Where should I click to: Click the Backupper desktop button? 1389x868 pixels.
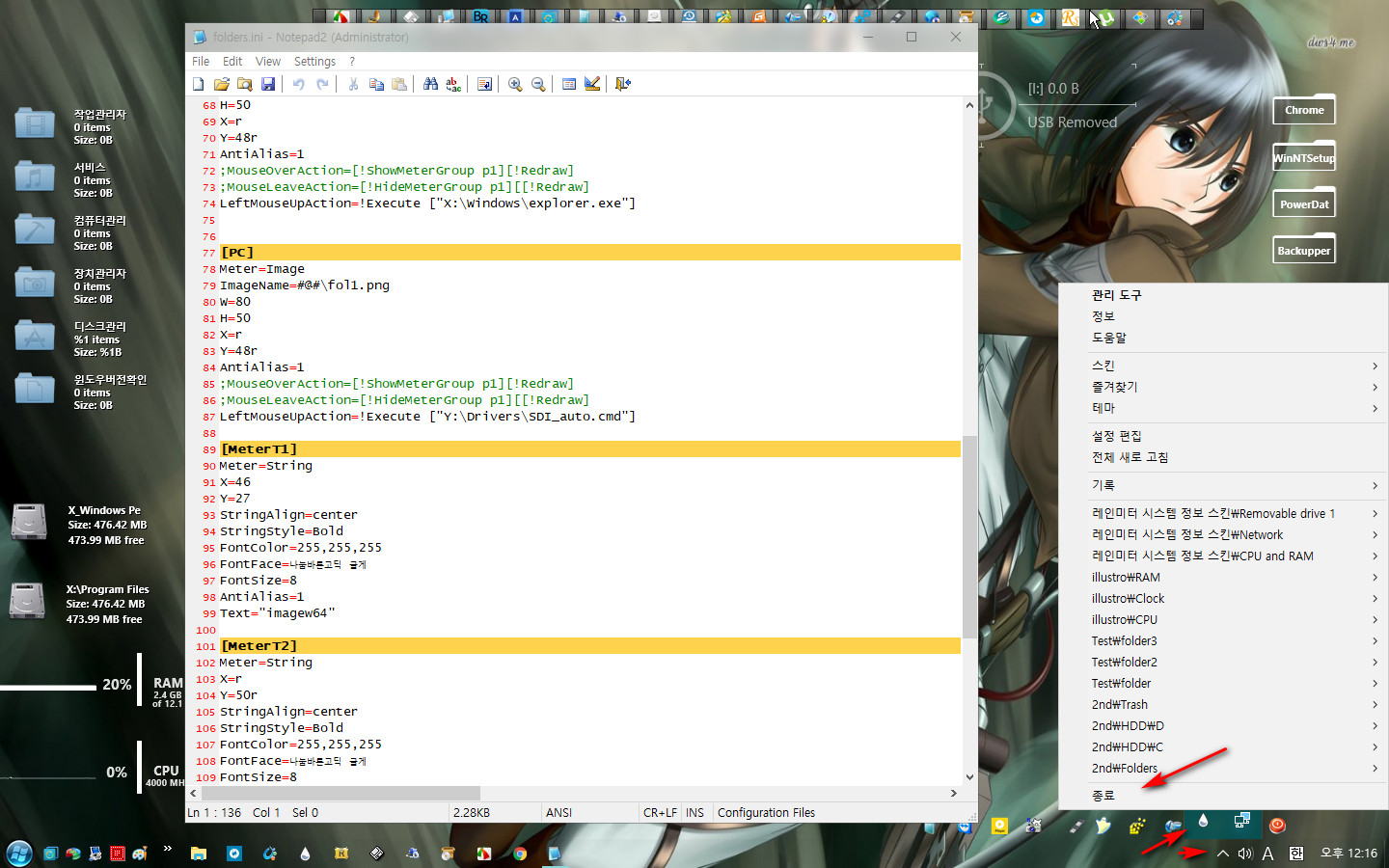tap(1304, 250)
